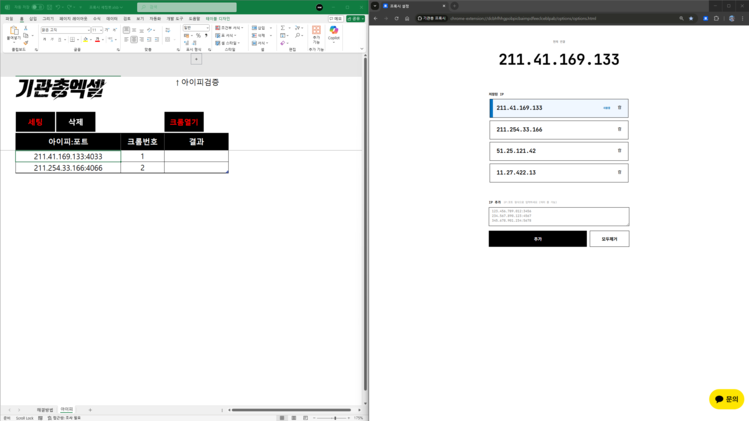Click the Copy icon in clipboard group
This screenshot has width=749, height=421.
[x=26, y=35]
